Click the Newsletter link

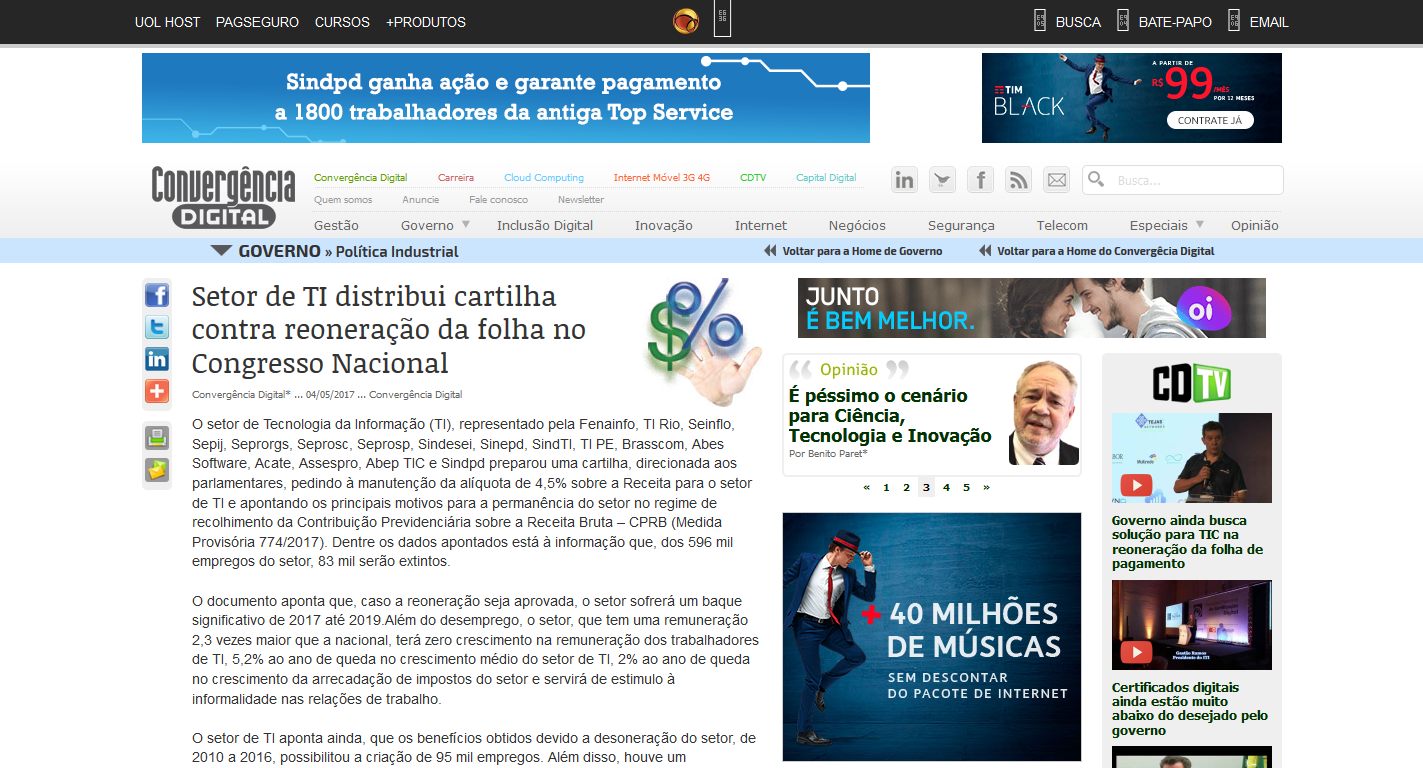(x=581, y=200)
